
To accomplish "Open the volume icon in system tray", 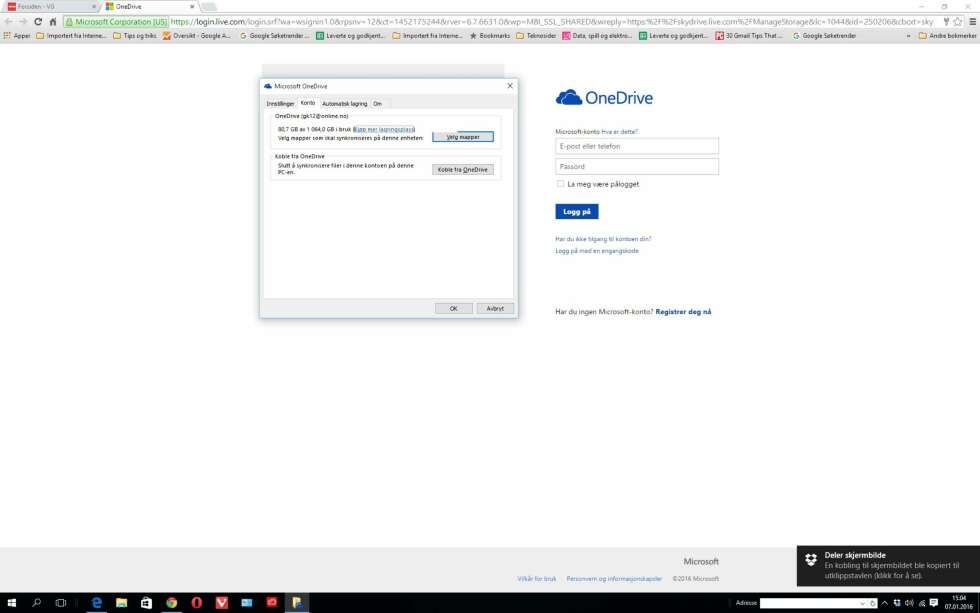I will point(909,603).
